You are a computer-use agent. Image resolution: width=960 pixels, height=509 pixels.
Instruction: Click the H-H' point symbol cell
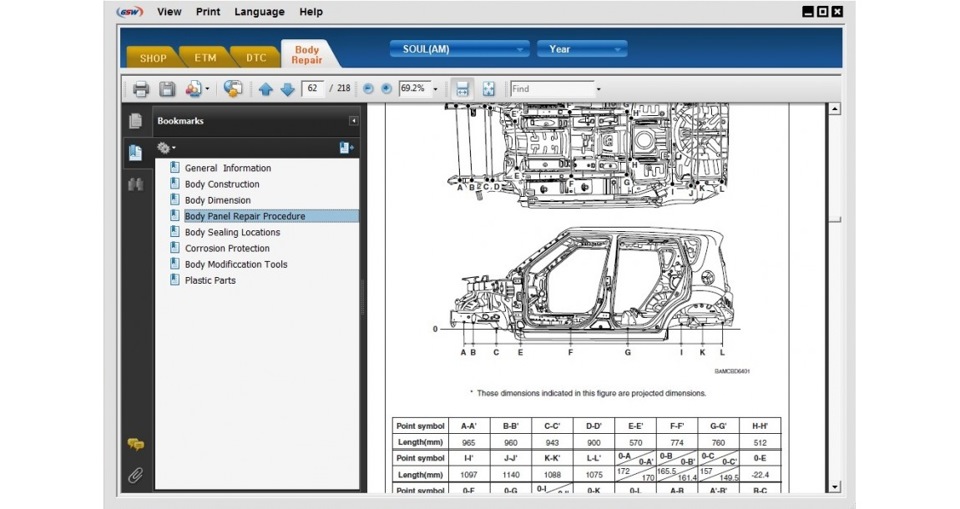[x=760, y=426]
